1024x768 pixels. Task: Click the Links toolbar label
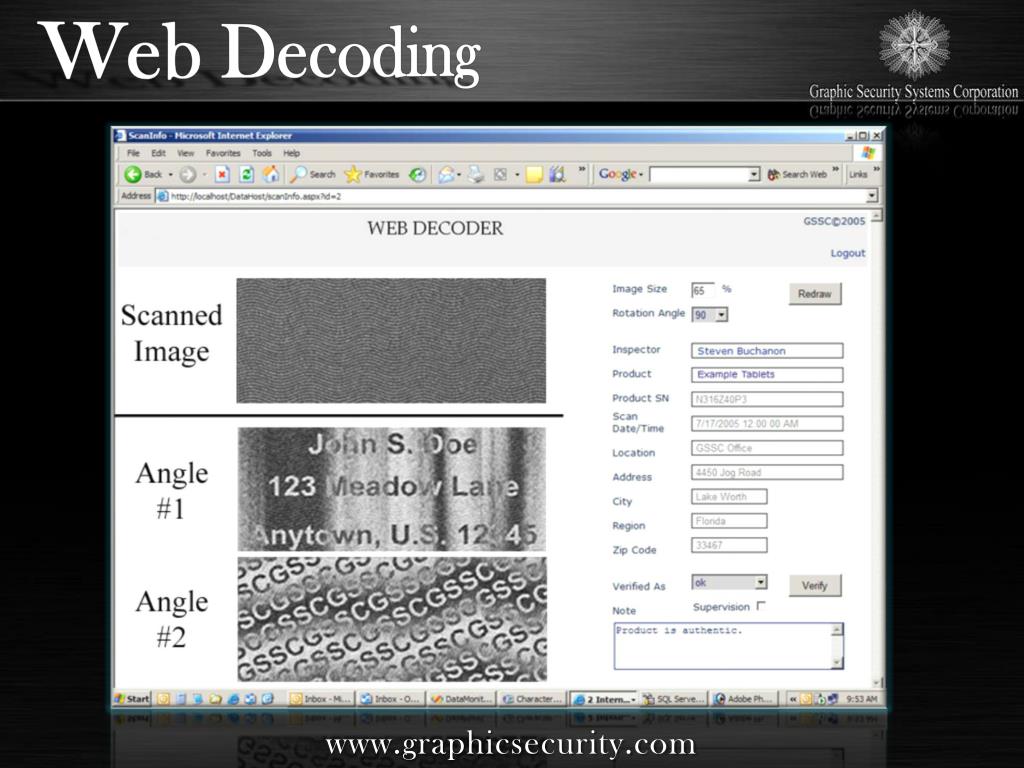pyautogui.click(x=858, y=174)
